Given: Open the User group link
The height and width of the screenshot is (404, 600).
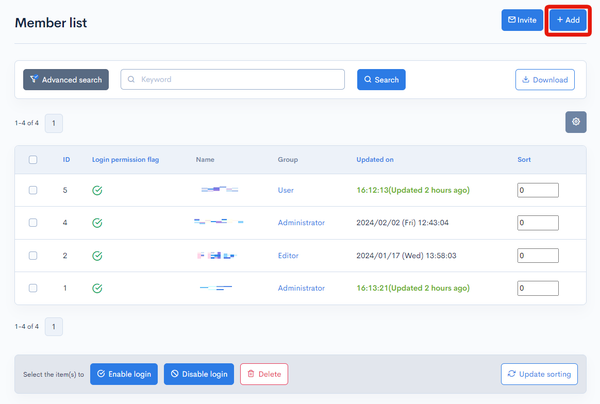Looking at the screenshot, I should point(285,190).
